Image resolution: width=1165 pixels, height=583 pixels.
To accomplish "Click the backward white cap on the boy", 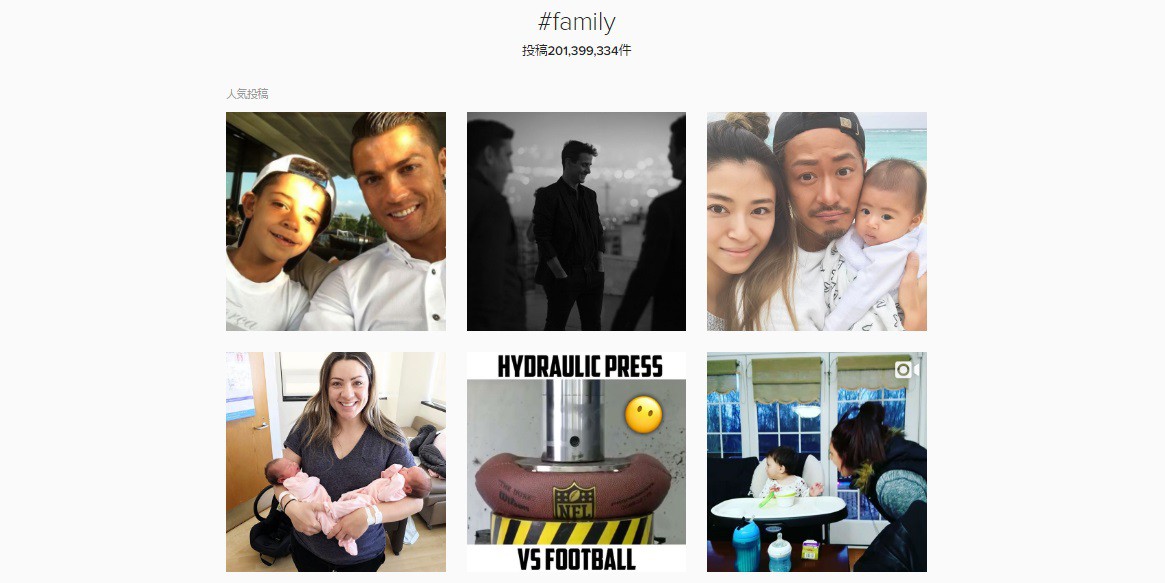I will pyautogui.click(x=296, y=177).
